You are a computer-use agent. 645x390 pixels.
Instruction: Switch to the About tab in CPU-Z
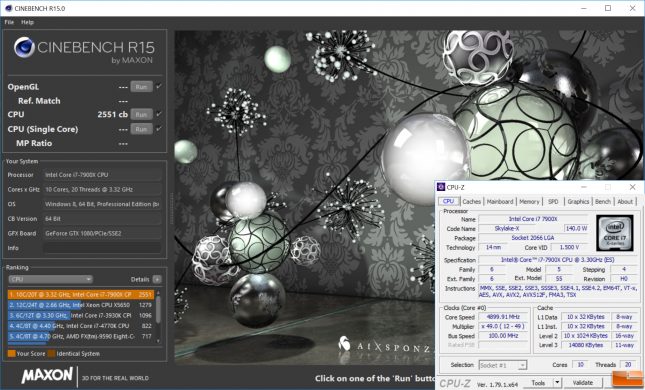(x=625, y=202)
